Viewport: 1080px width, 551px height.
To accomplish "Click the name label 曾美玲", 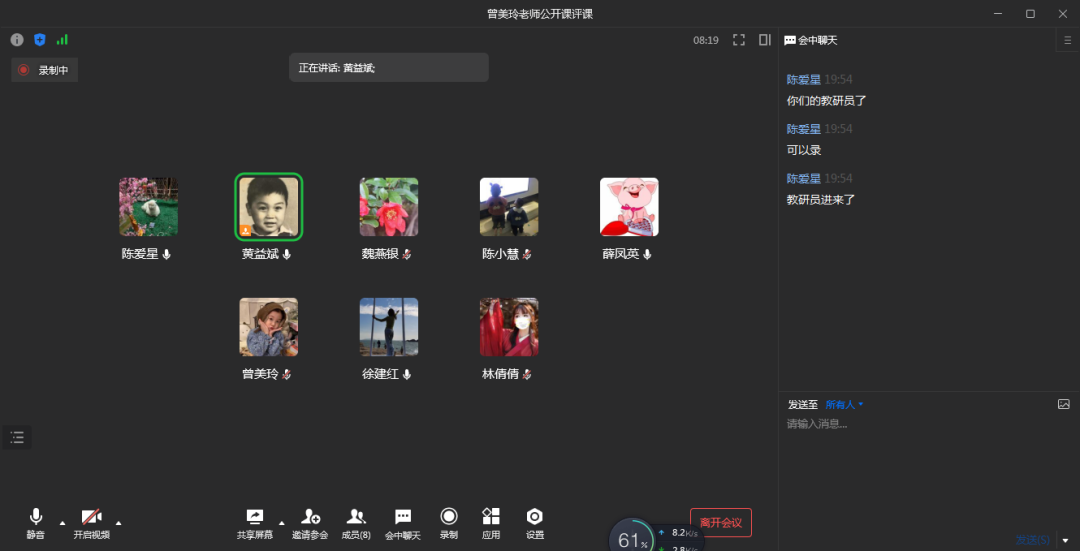I will (260, 374).
